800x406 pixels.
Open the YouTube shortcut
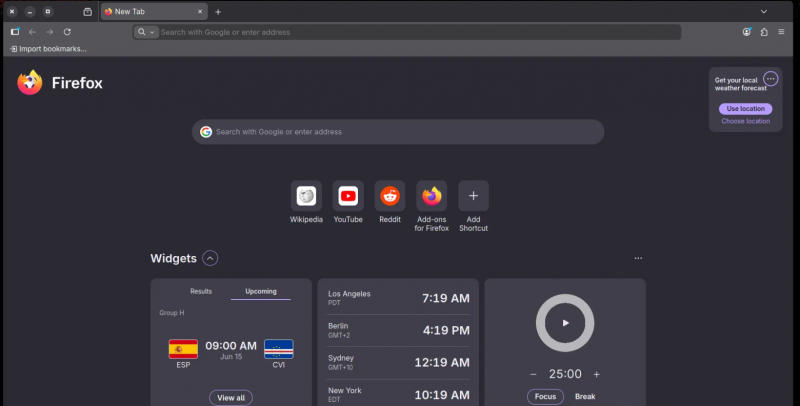(348, 202)
